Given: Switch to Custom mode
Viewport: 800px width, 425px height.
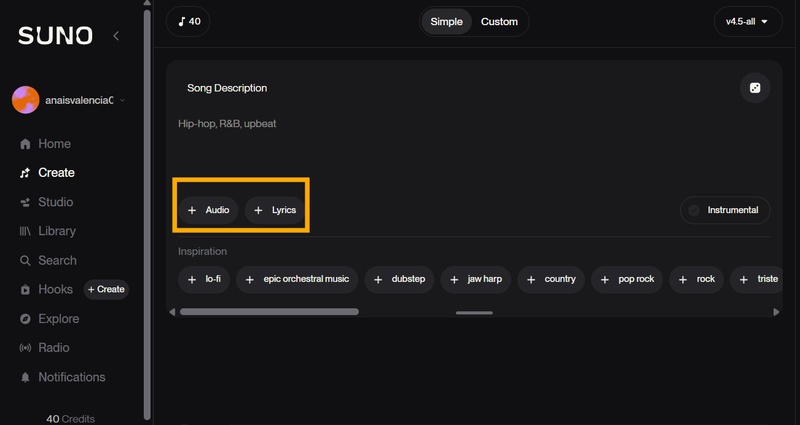Looking at the screenshot, I should (499, 22).
